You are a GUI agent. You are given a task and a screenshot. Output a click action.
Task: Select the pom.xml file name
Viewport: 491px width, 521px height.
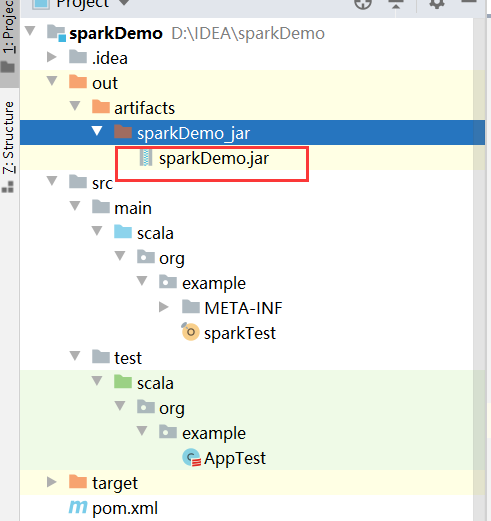coord(125,508)
